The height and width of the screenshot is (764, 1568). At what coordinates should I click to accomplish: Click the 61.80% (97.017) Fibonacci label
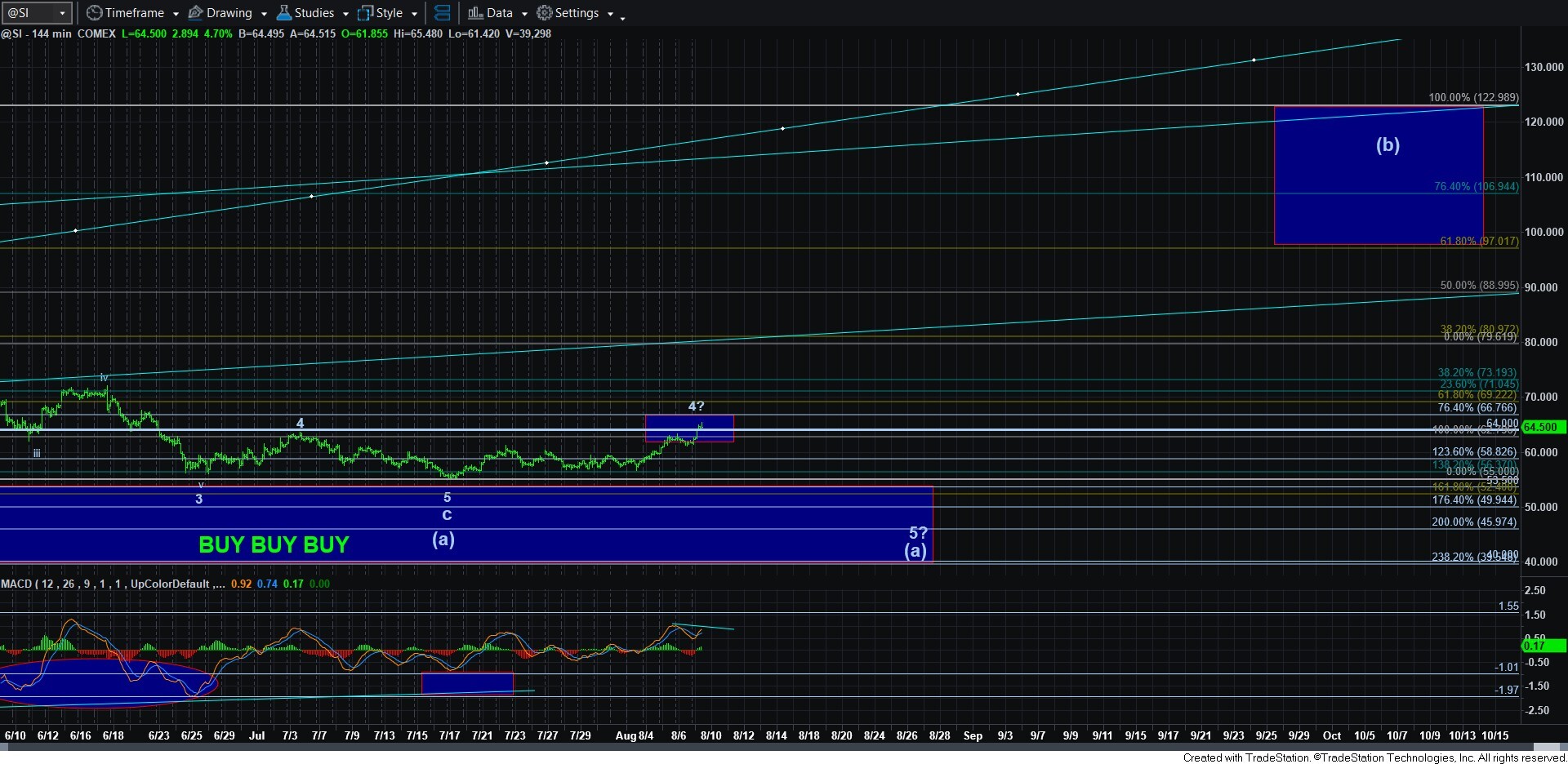pos(1479,242)
